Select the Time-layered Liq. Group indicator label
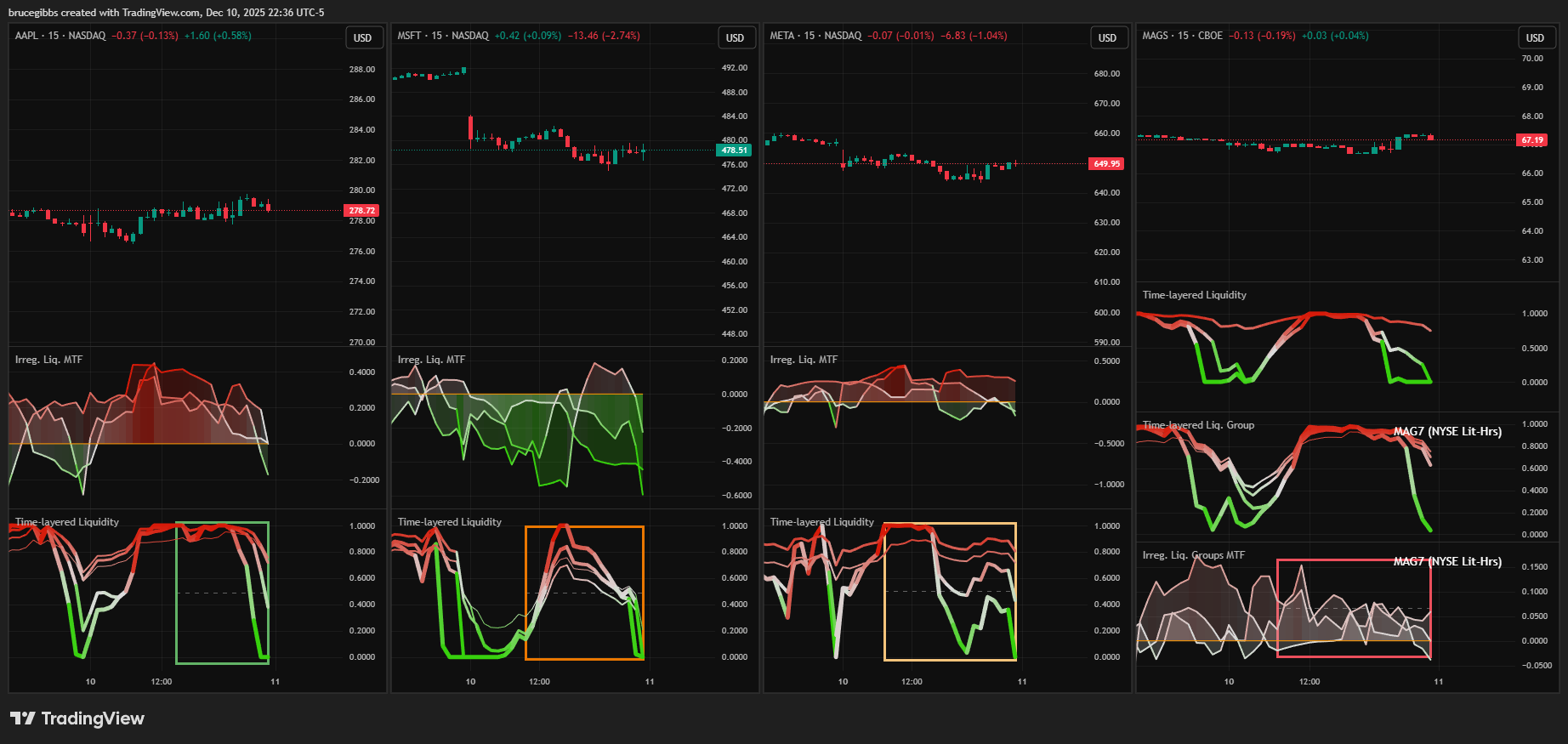Screen dimensions: 1568x744 pyautogui.click(x=1198, y=425)
